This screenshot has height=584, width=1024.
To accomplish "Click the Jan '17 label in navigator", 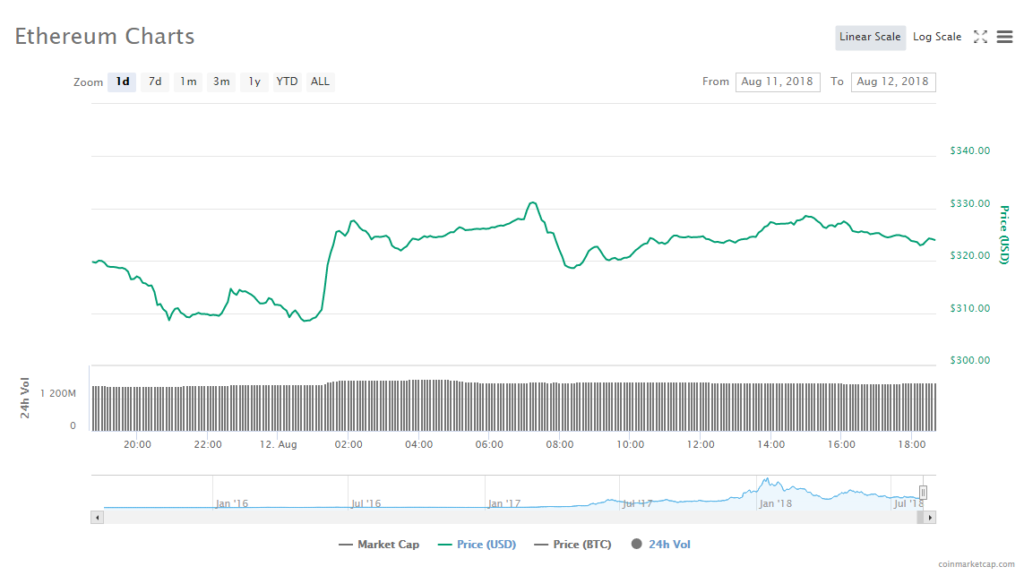I will point(504,504).
